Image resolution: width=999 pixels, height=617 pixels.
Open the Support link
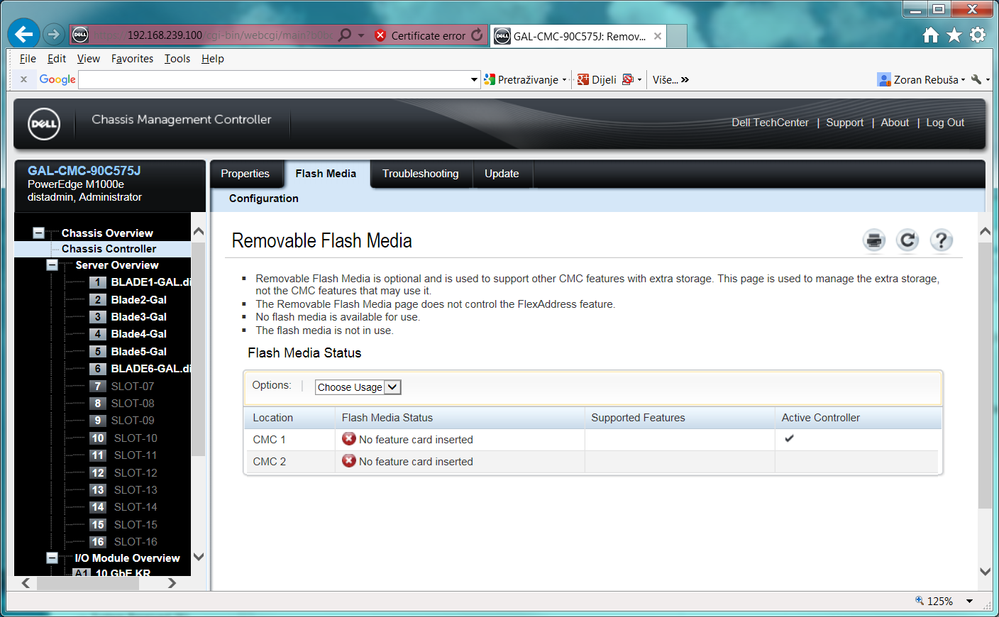click(845, 122)
